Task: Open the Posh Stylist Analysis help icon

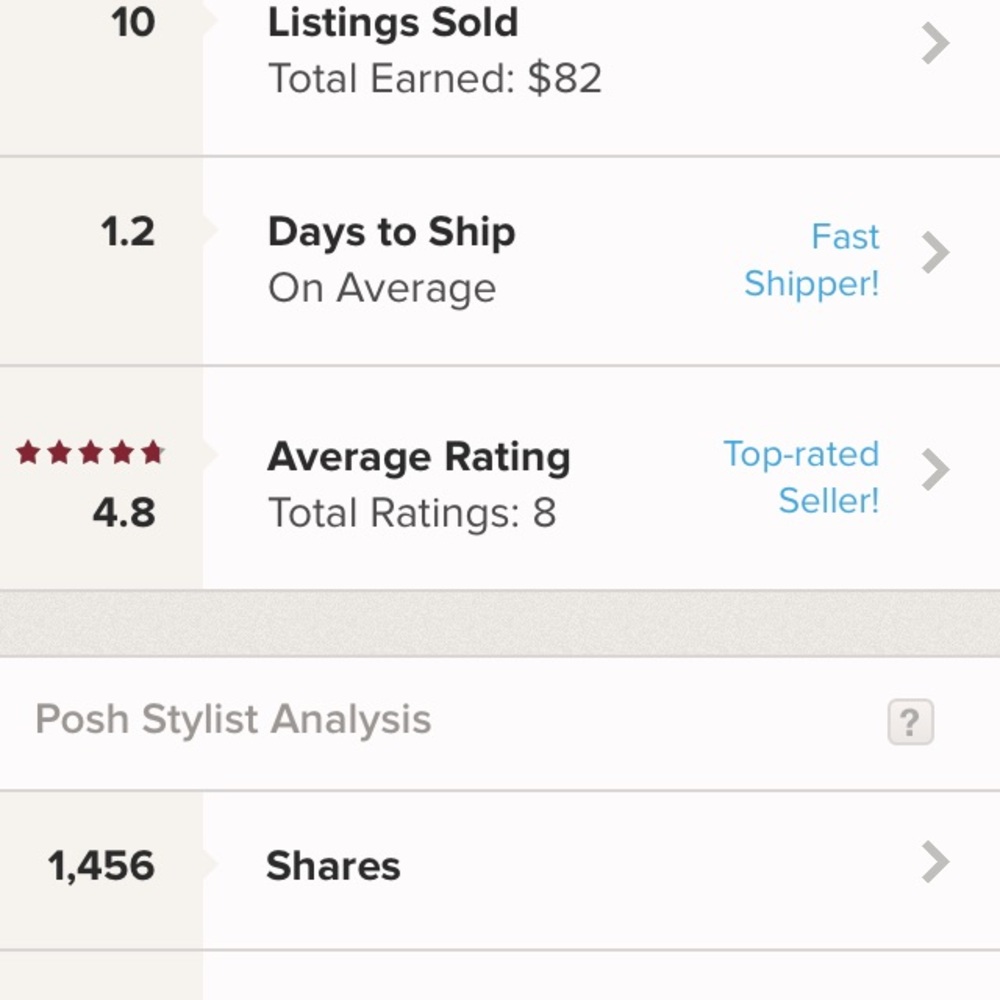Action: [910, 722]
